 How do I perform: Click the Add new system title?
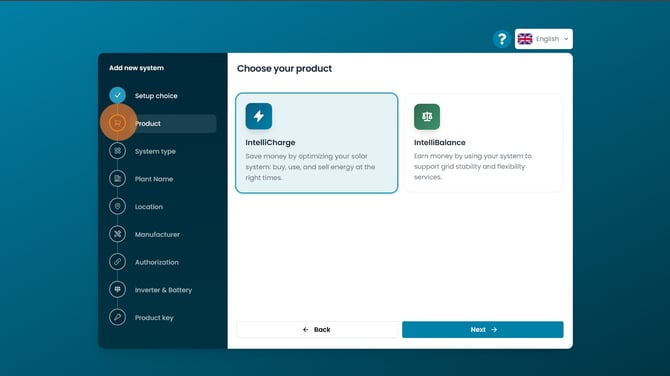[x=136, y=68]
